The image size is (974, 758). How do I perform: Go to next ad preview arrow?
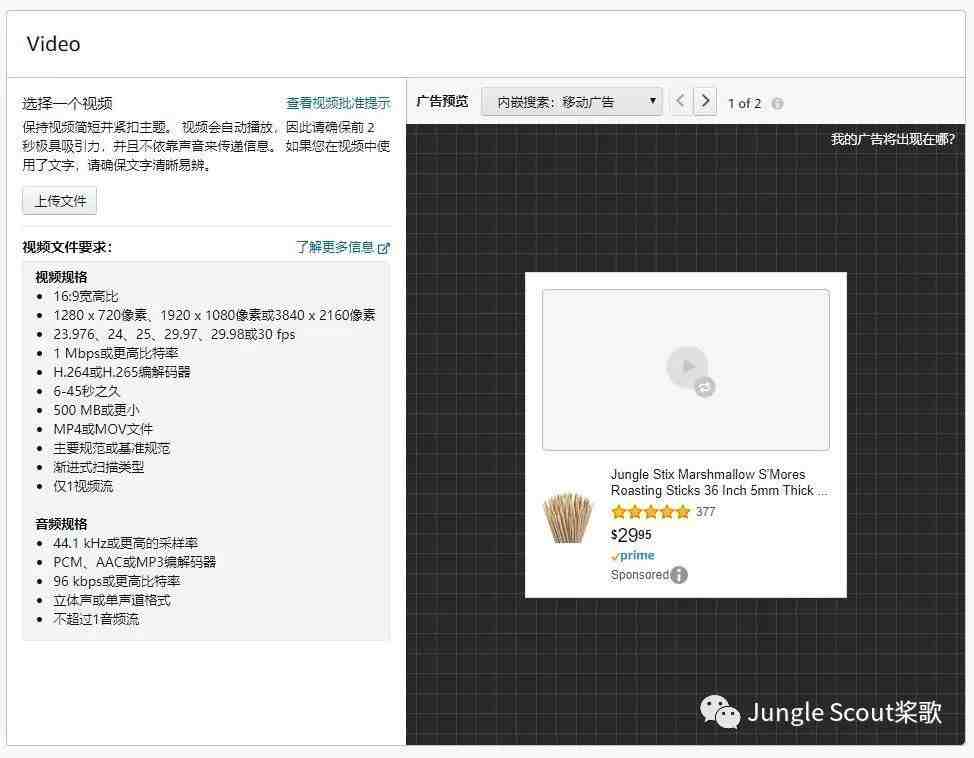[x=705, y=101]
